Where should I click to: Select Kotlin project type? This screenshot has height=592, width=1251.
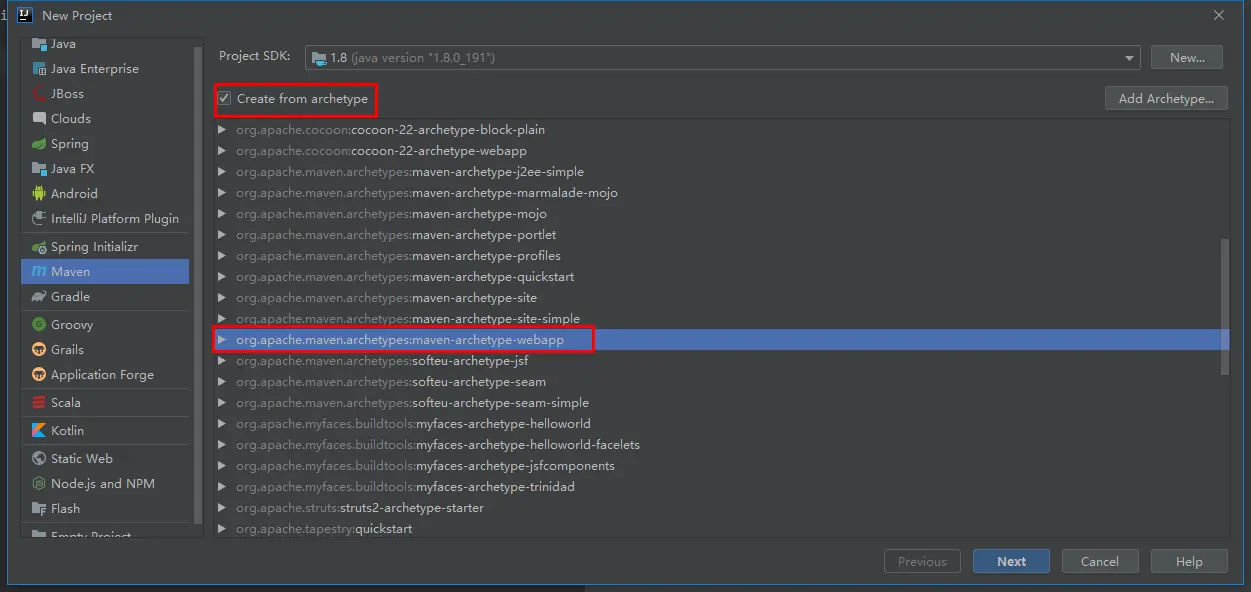pyautogui.click(x=105, y=431)
